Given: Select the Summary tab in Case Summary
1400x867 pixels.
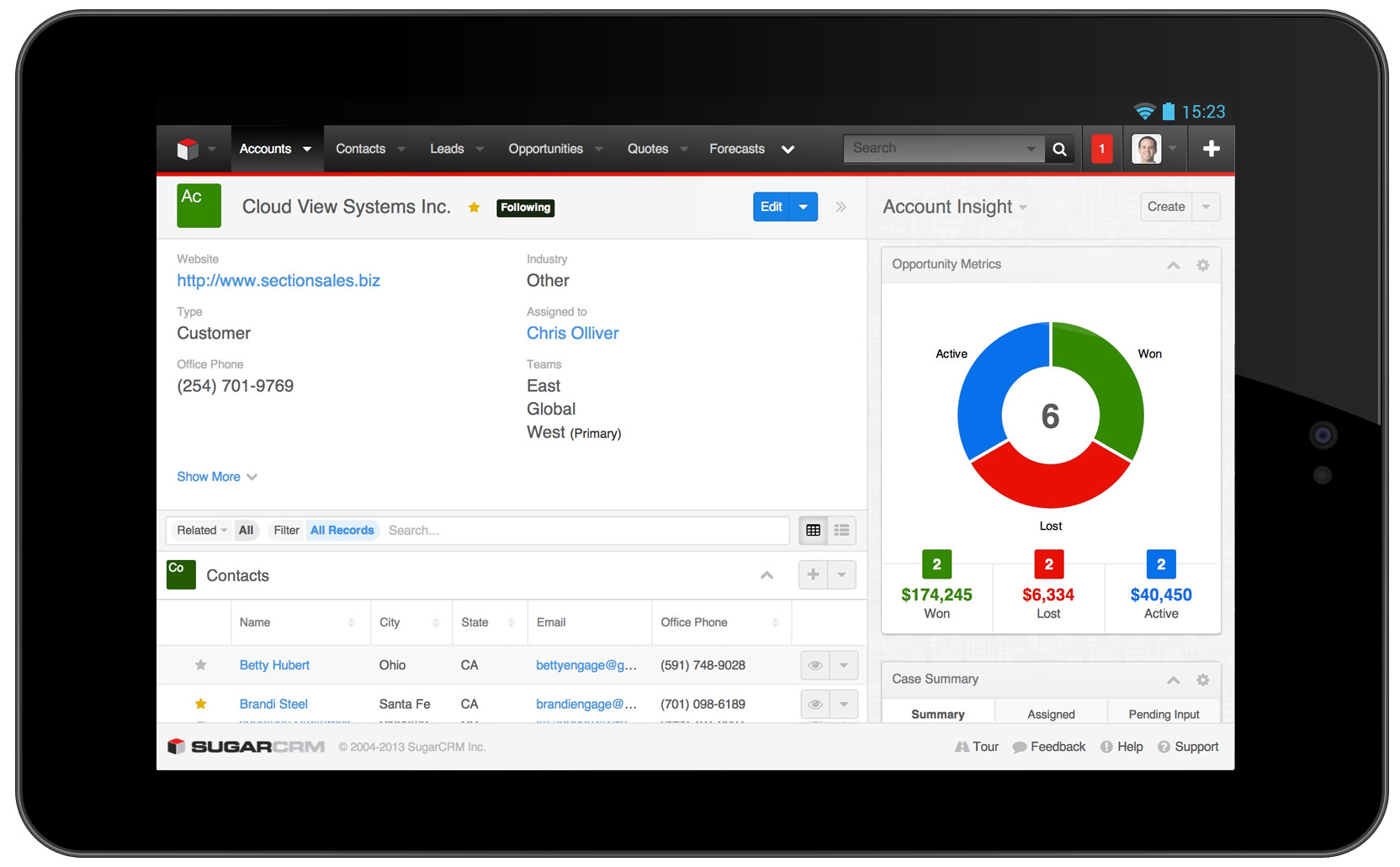Looking at the screenshot, I should [x=938, y=714].
